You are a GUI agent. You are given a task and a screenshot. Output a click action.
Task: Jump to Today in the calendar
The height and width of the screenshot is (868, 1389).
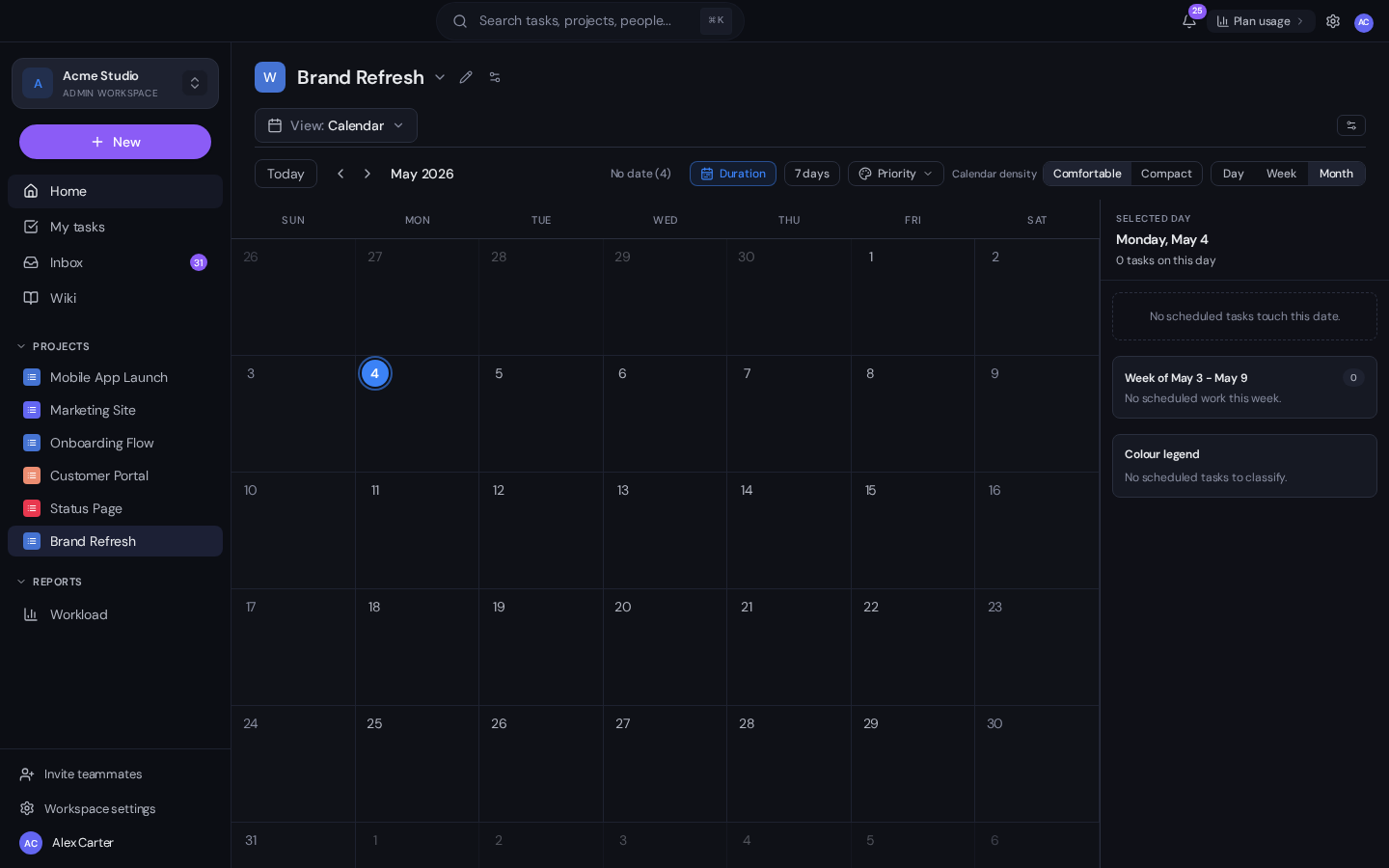286,174
